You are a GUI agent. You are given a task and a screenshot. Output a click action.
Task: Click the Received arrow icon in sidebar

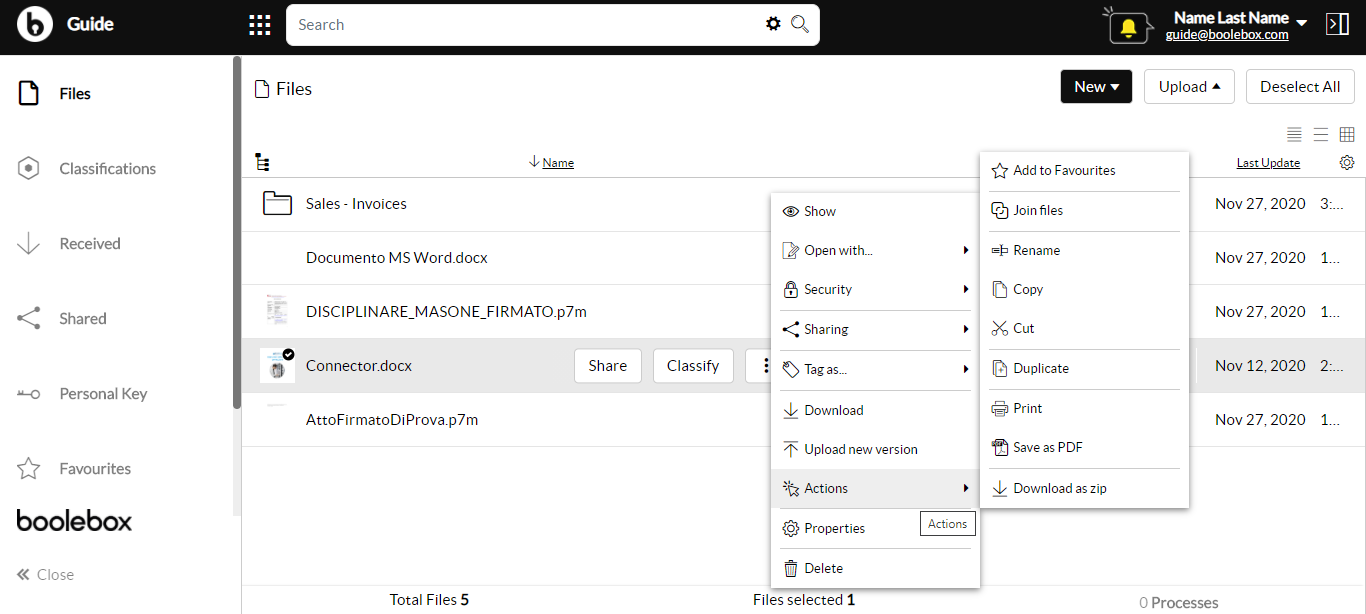tap(29, 243)
